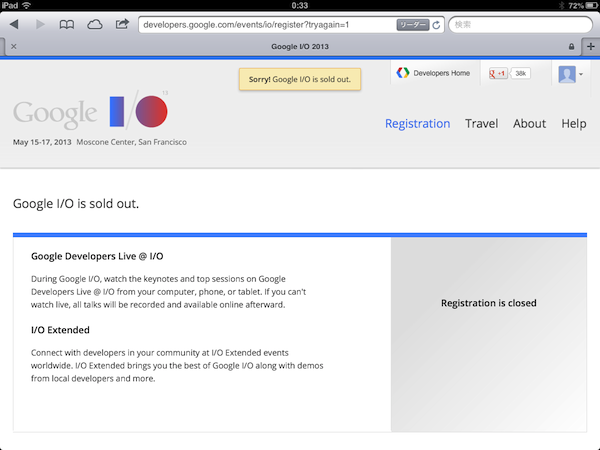Tap the Wi-Fi icon in status bar

tap(26, 5)
